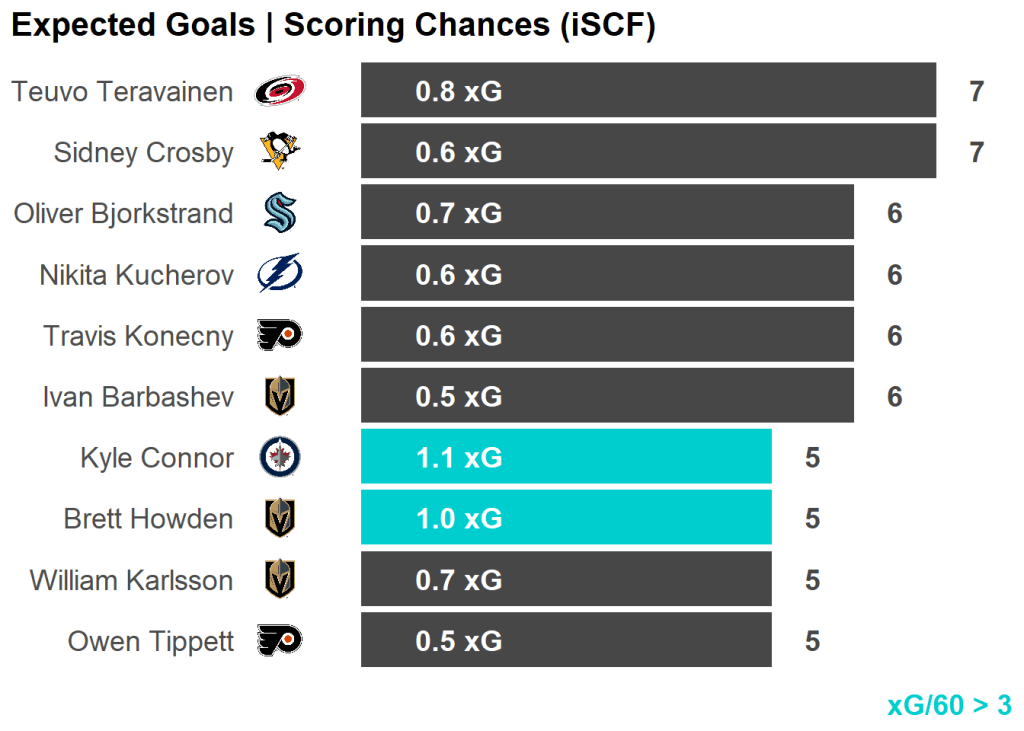1024x731 pixels.
Task: Click the Flyers logo next to Travis Konecny
Action: coord(280,335)
